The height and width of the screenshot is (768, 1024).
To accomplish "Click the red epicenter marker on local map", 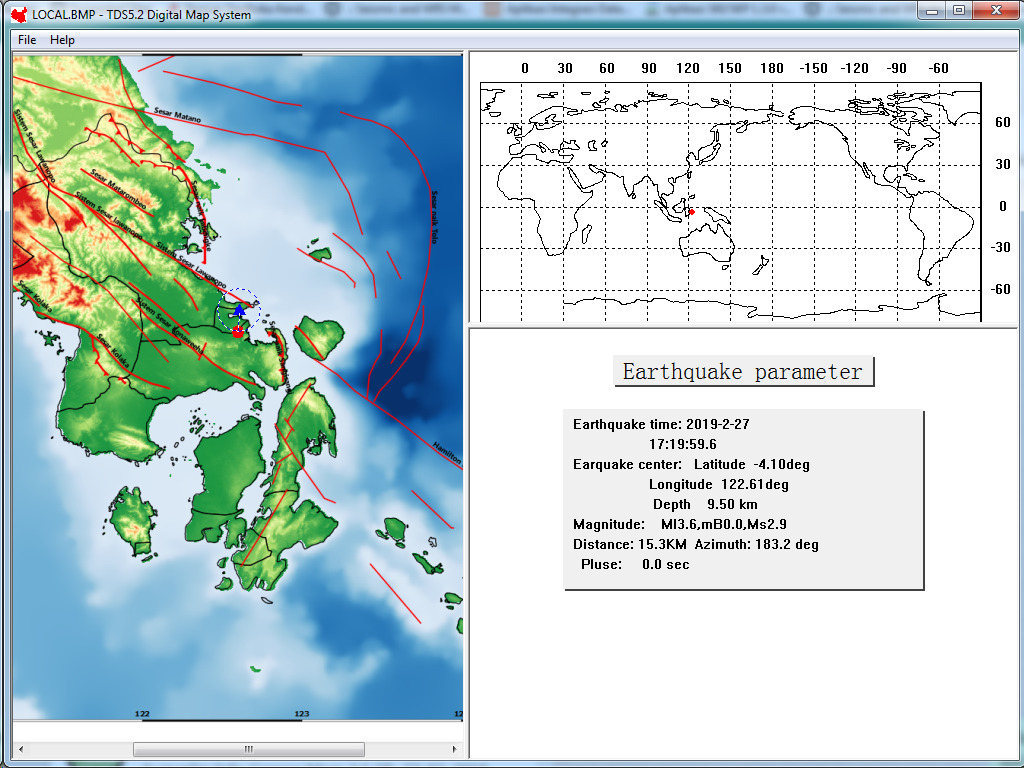I will click(237, 331).
